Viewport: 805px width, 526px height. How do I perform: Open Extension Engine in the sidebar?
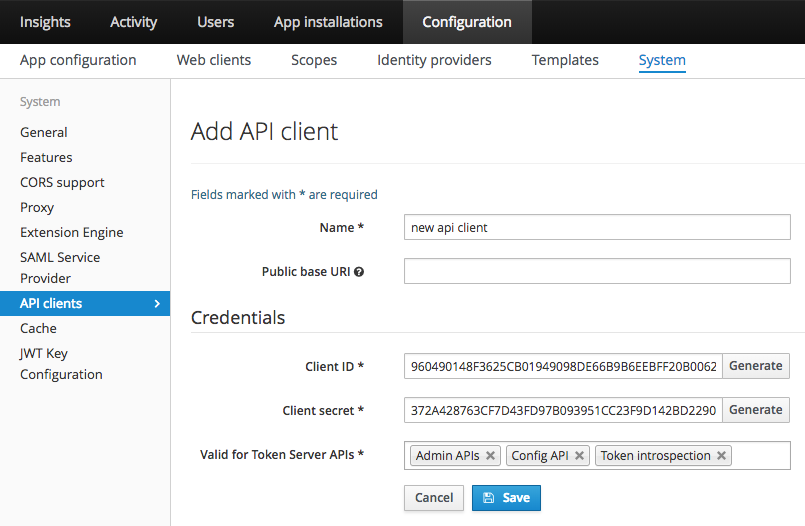click(72, 232)
